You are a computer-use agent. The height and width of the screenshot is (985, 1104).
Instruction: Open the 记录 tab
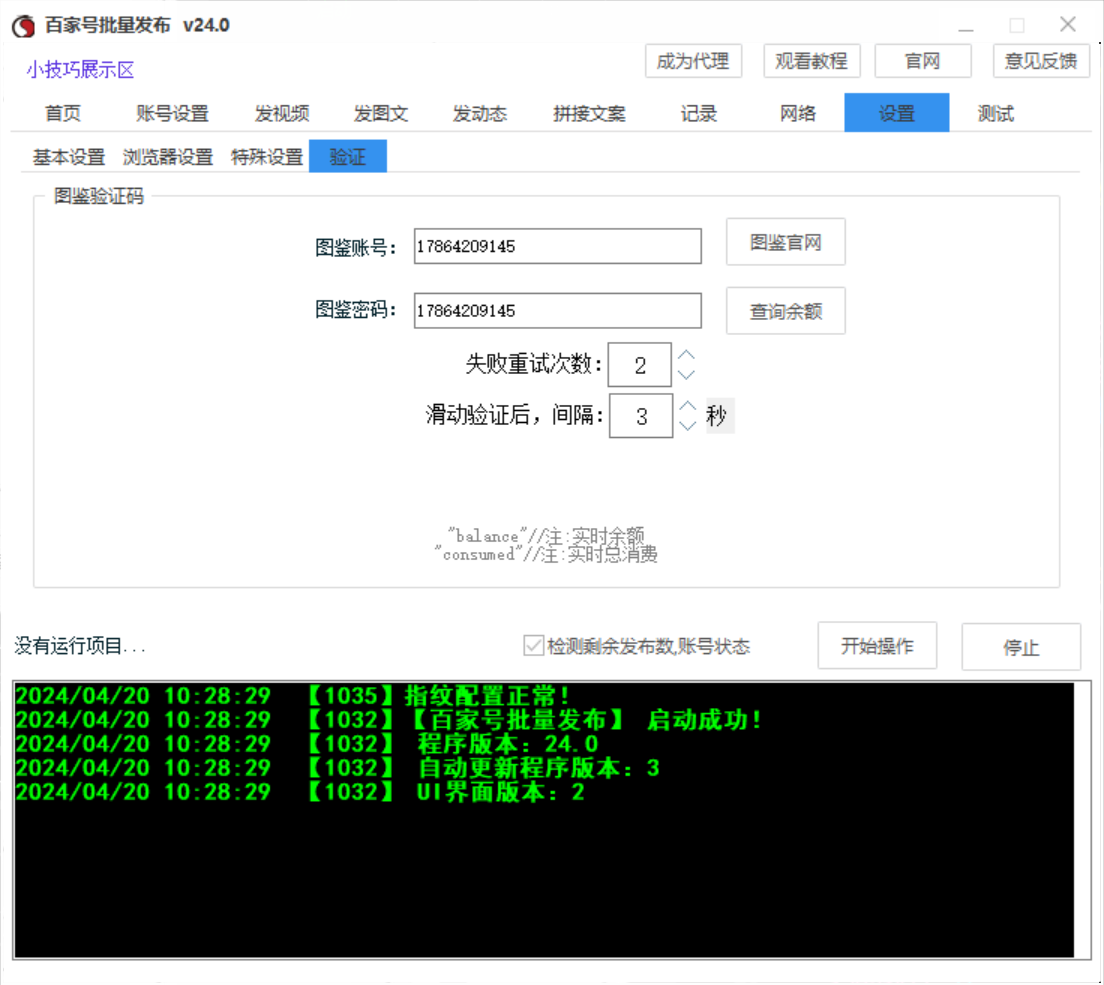click(x=698, y=113)
